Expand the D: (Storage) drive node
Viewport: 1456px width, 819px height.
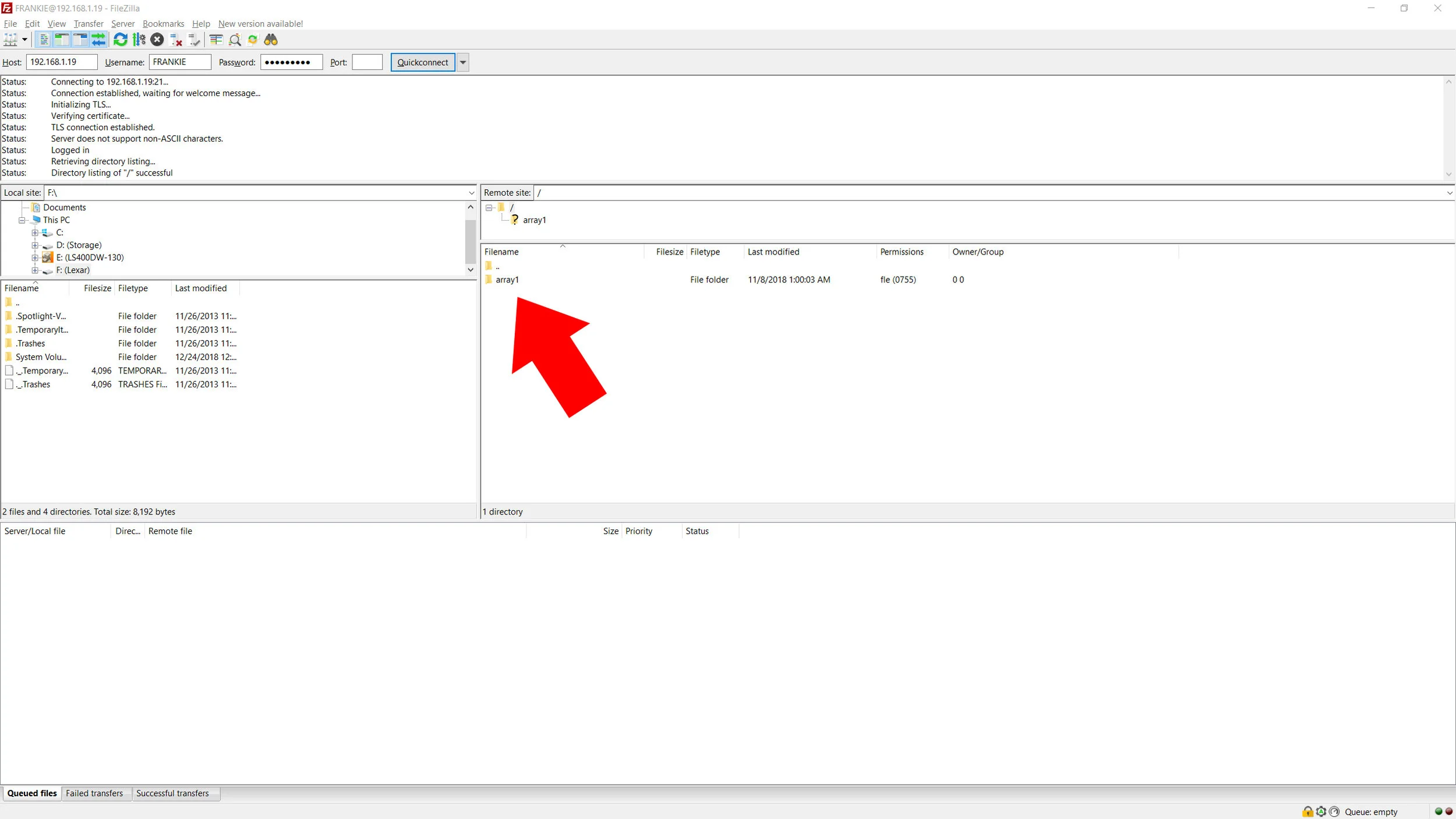35,245
